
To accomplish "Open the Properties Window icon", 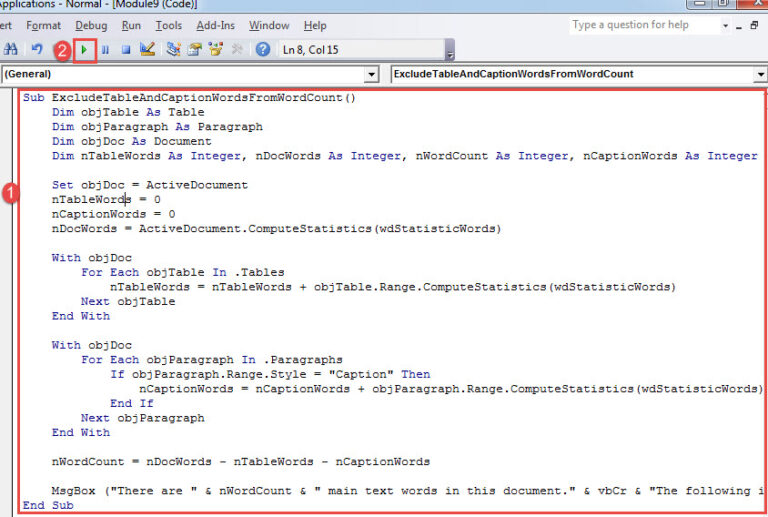I will 194,49.
